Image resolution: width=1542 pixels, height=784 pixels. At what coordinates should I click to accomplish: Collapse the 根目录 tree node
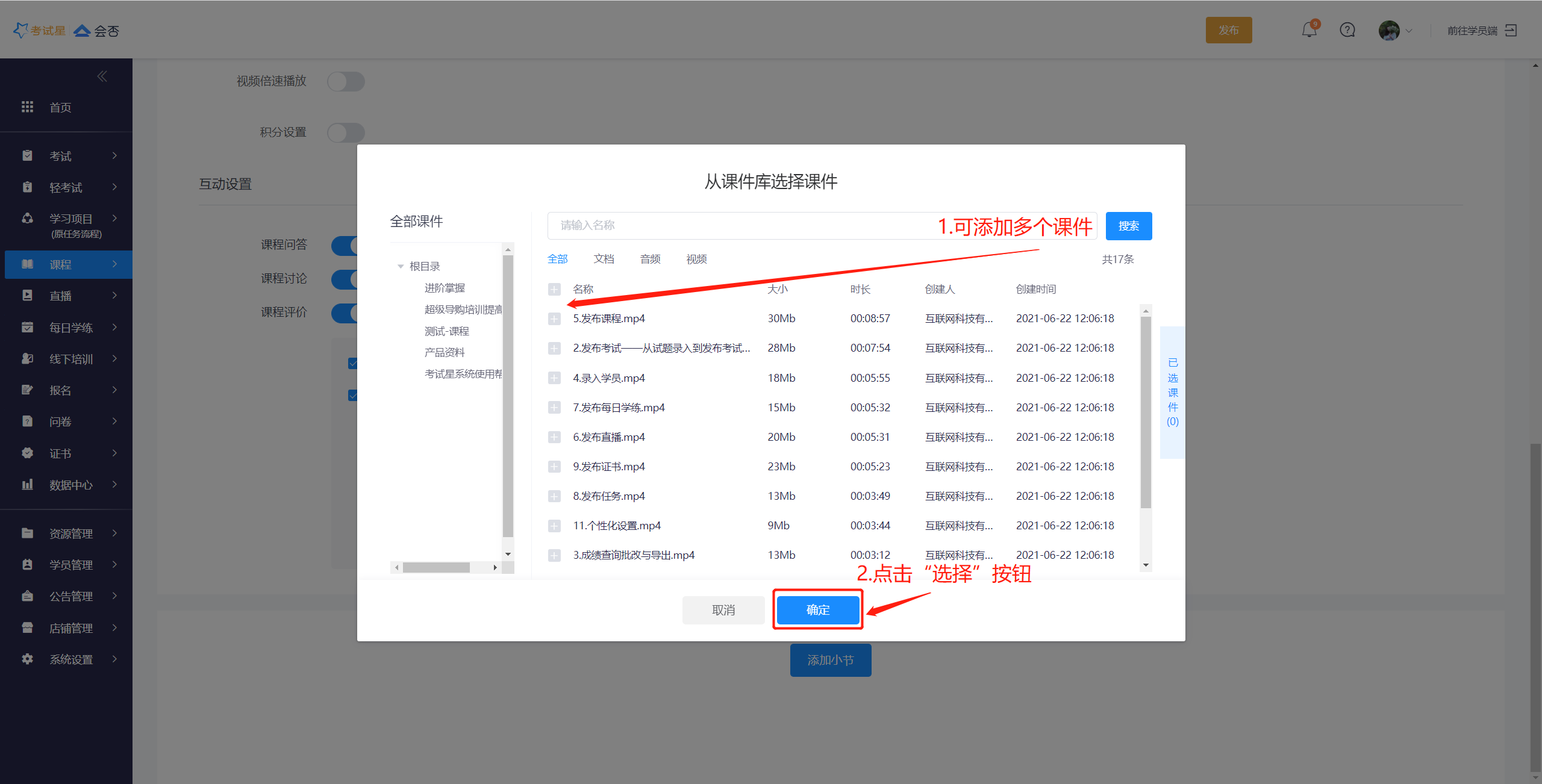401,266
